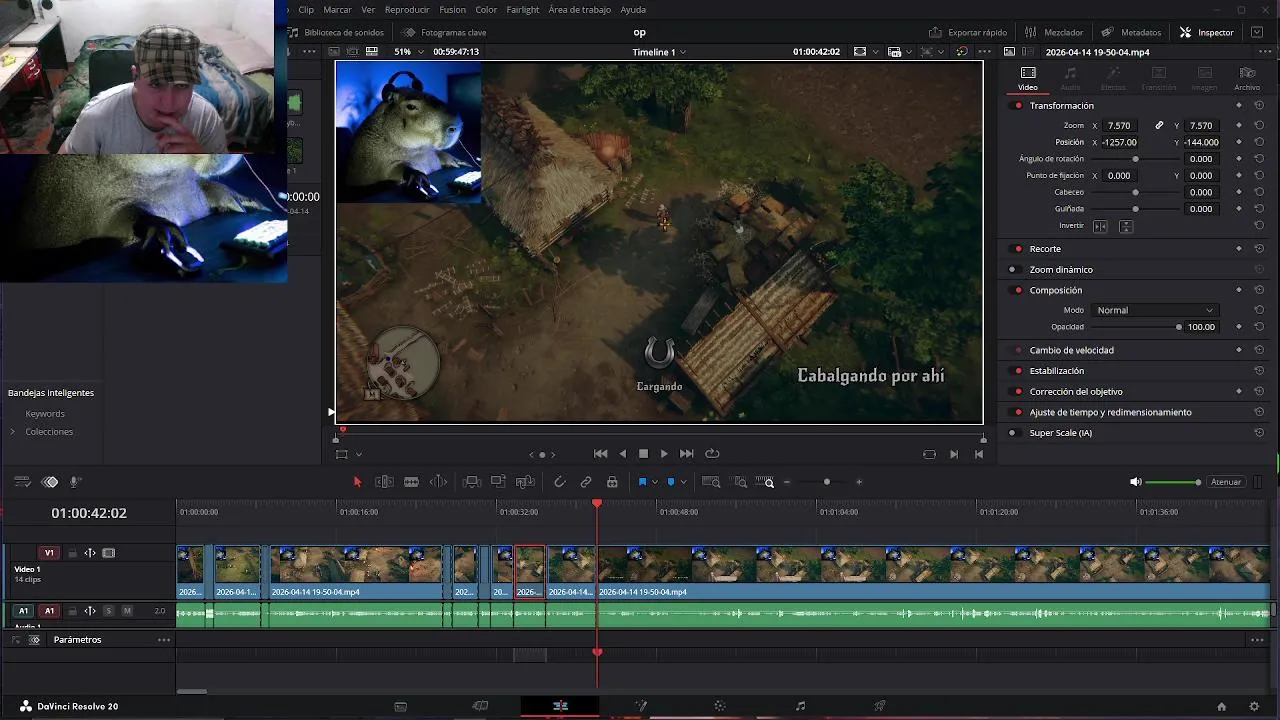Adjust the Ángulo de rotación slider
The height and width of the screenshot is (720, 1280).
point(1136,159)
